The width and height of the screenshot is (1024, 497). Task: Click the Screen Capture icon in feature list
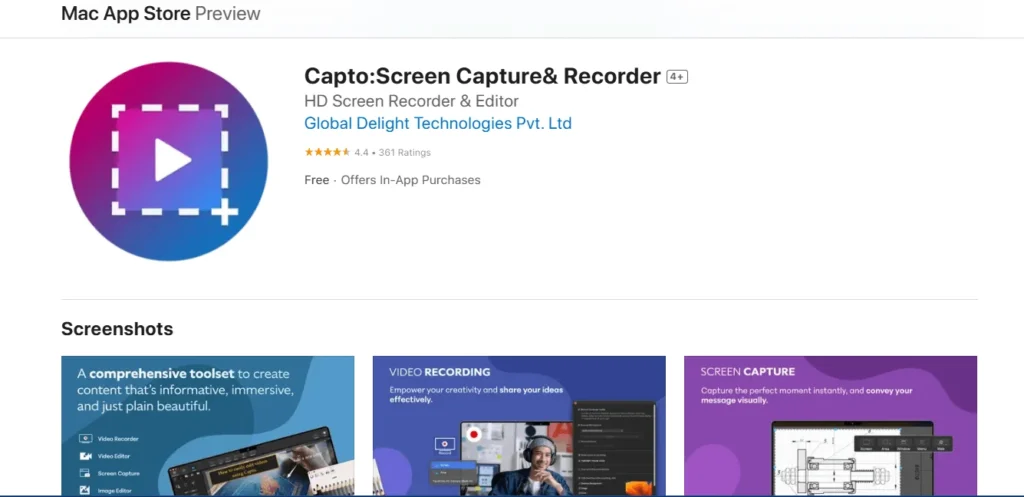click(x=85, y=473)
